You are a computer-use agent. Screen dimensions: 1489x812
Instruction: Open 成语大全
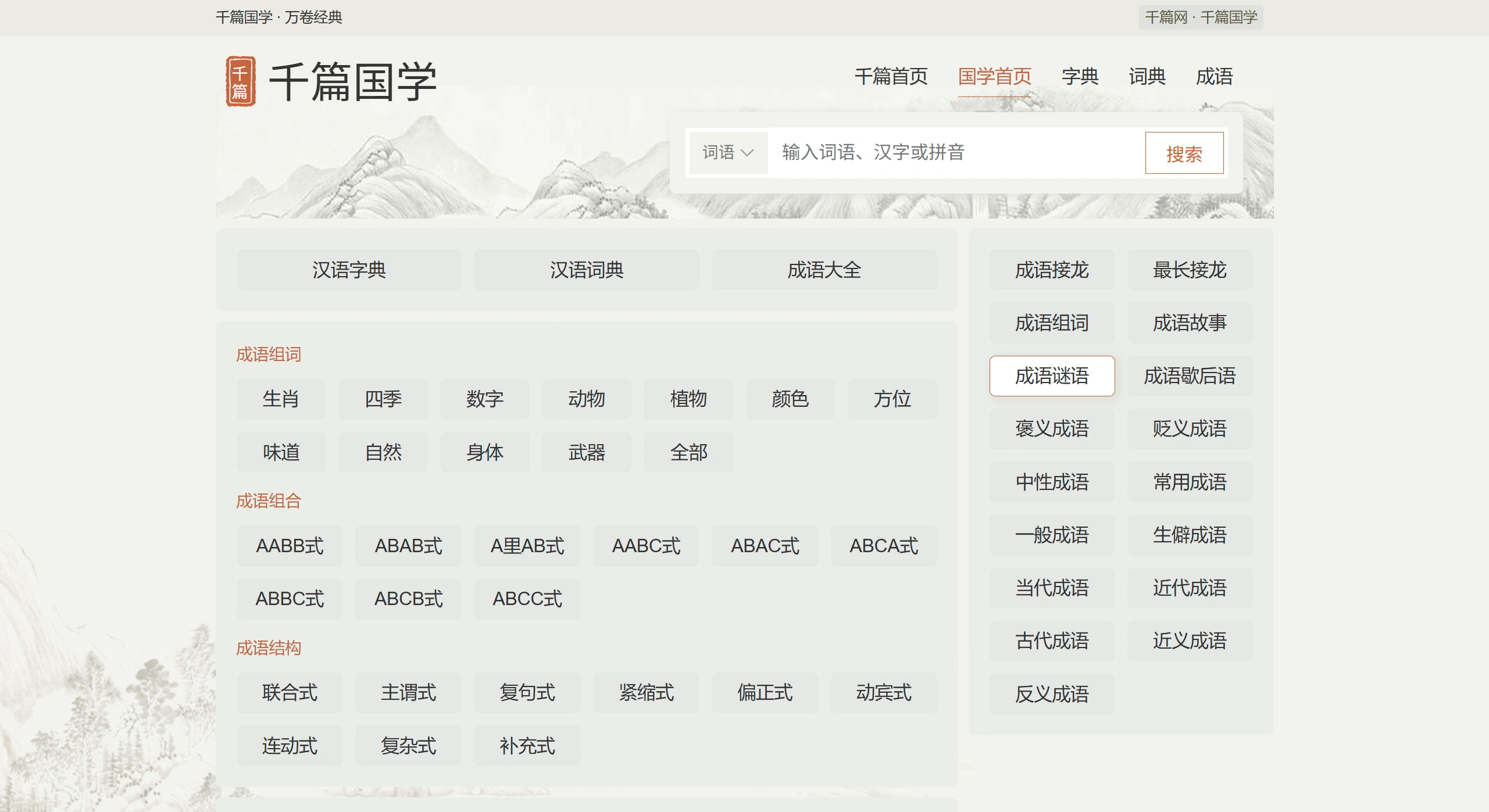coord(824,269)
